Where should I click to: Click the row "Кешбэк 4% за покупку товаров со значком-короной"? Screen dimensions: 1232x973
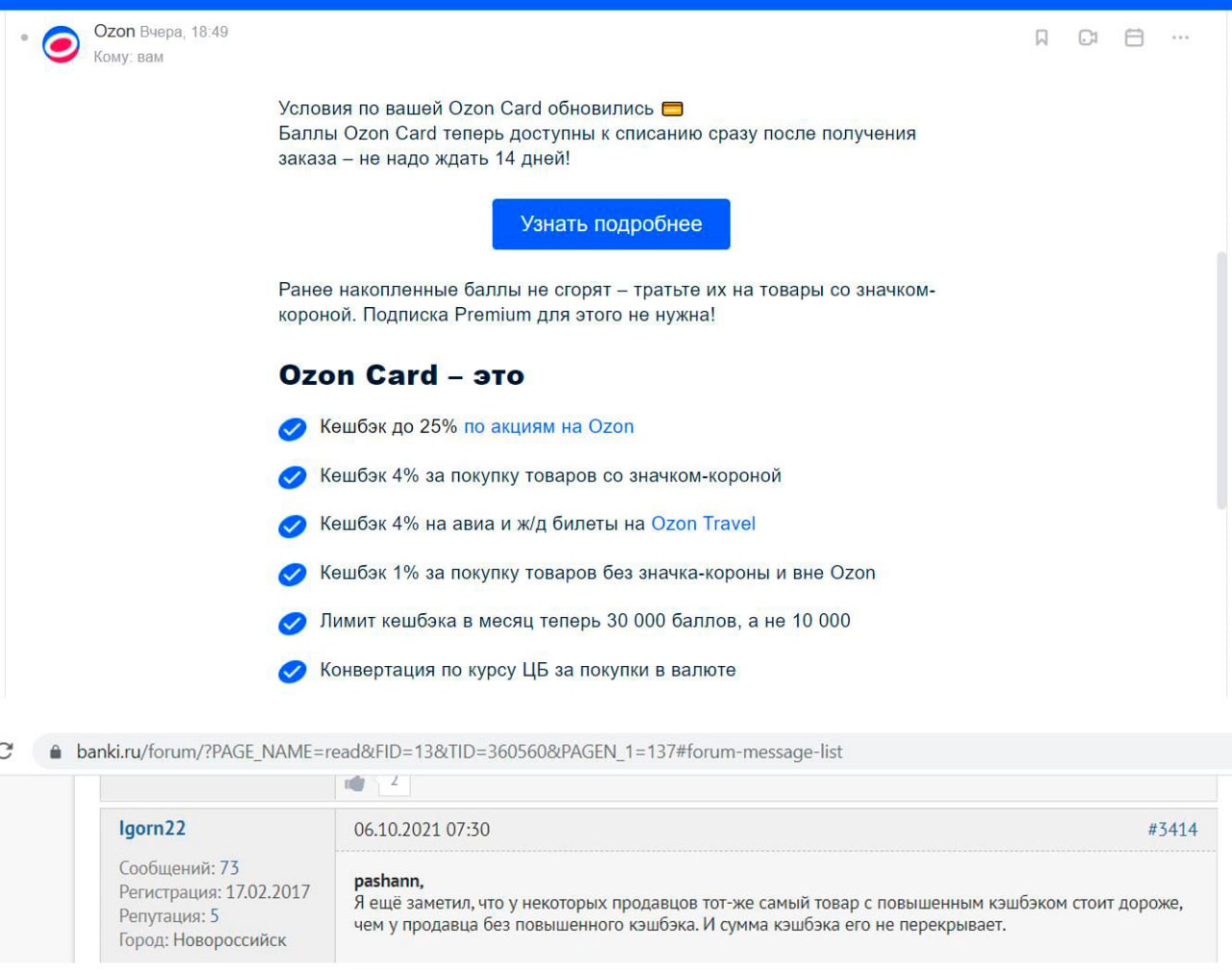(529, 475)
